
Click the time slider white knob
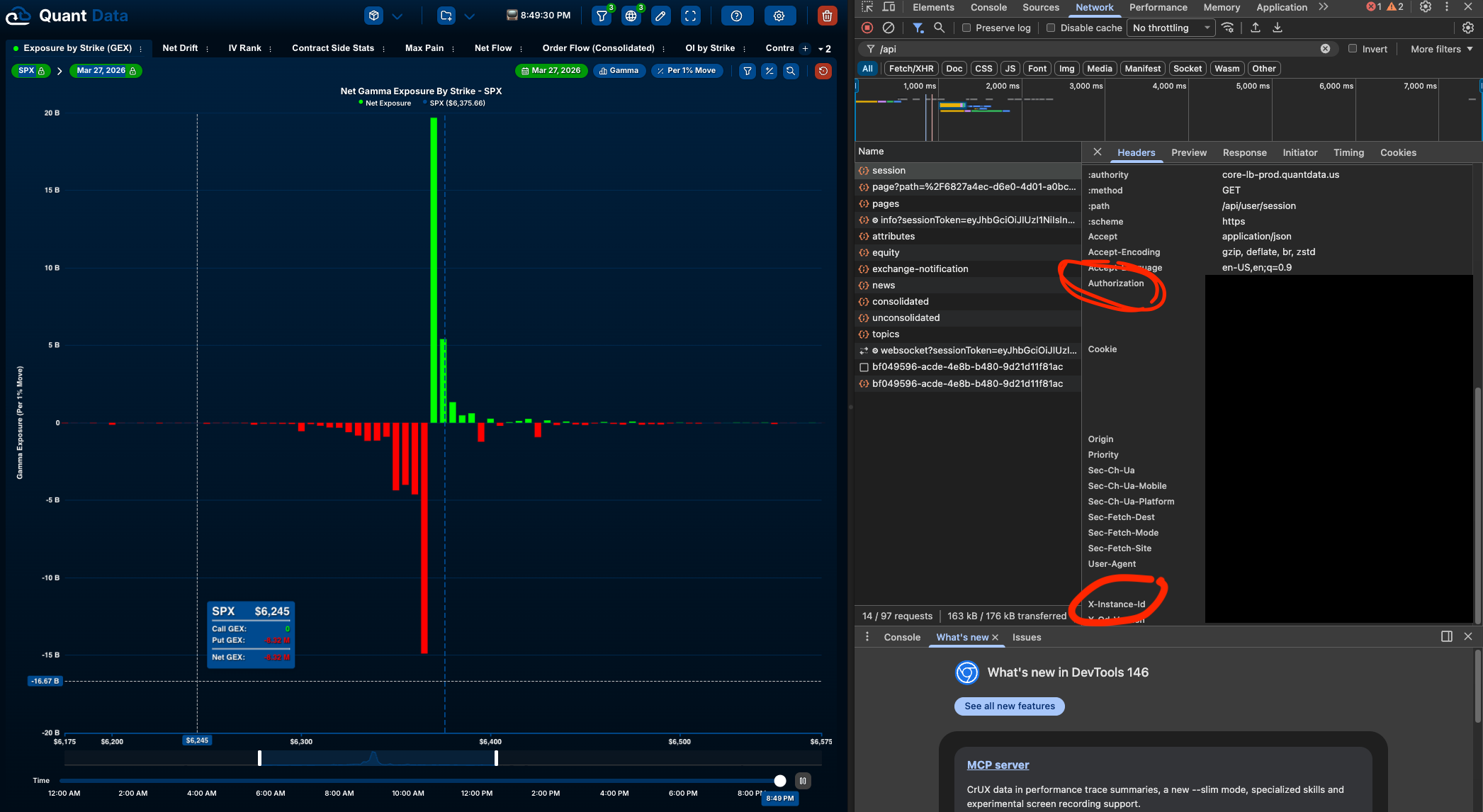(780, 781)
